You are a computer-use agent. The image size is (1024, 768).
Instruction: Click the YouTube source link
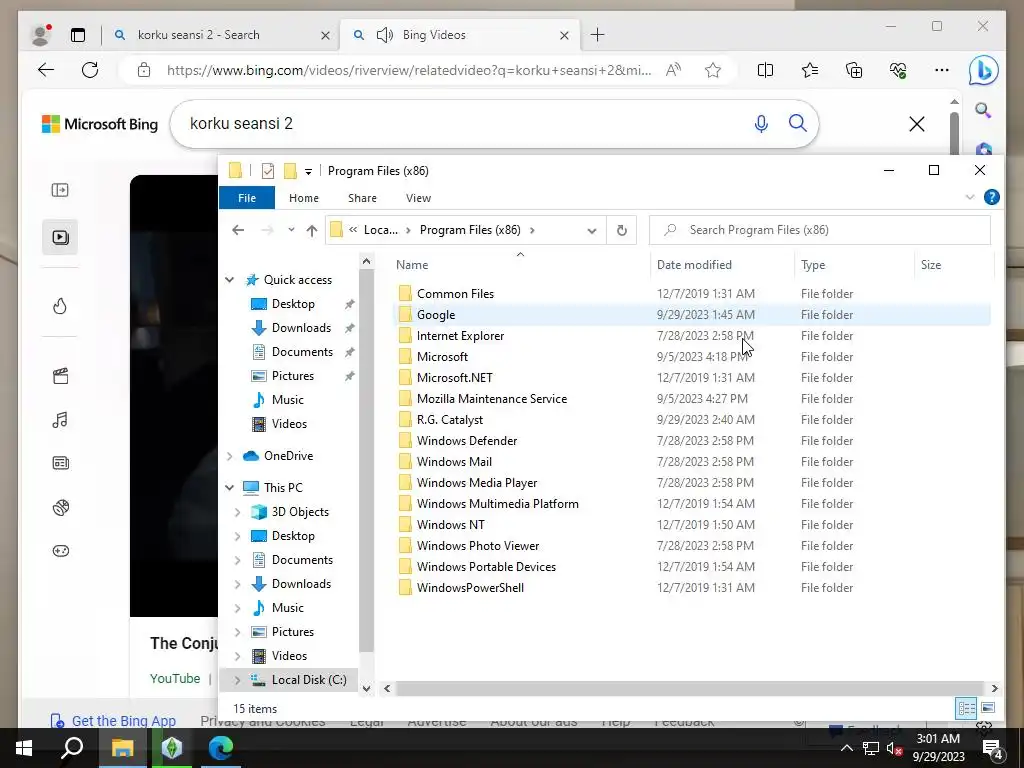click(175, 679)
